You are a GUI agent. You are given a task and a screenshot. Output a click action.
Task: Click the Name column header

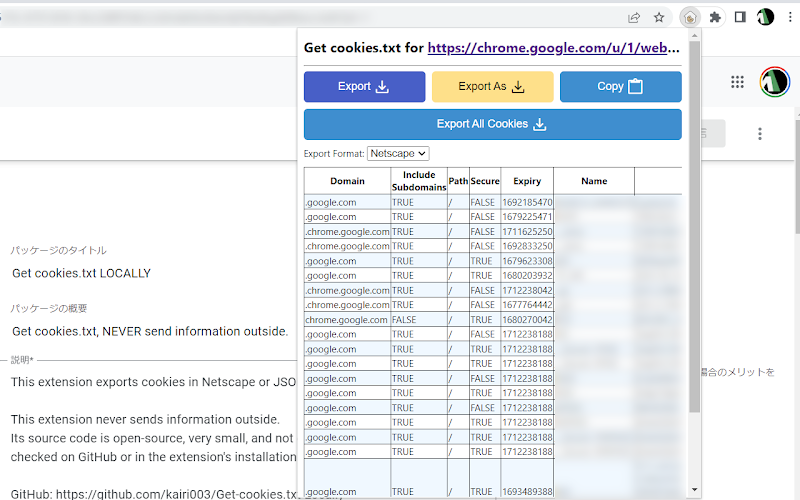(594, 181)
